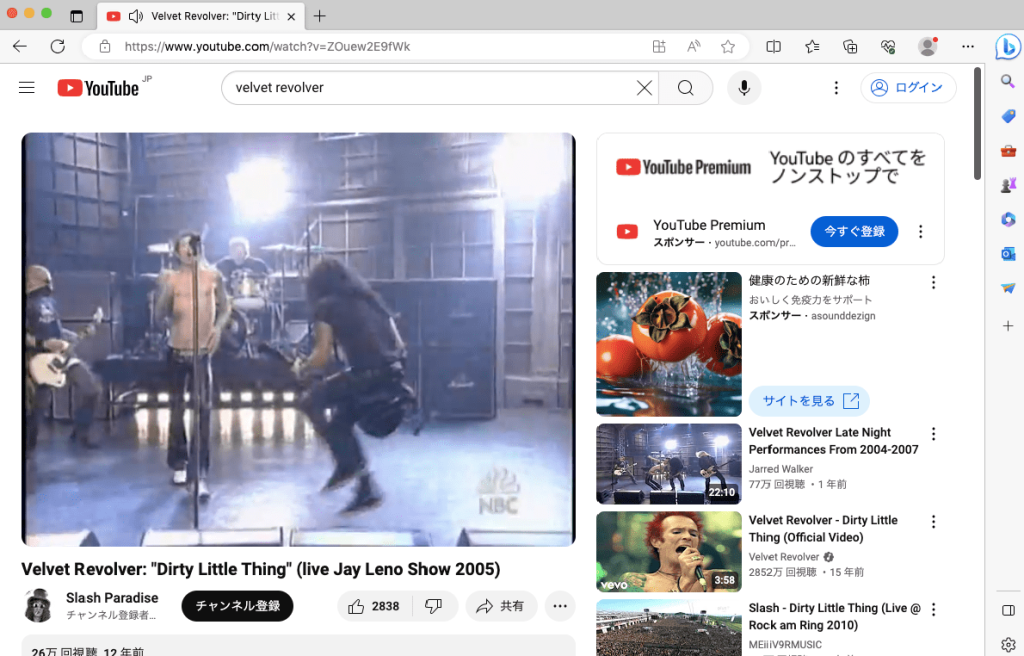Open split screen icon in toolbar
The width and height of the screenshot is (1024, 656).
click(773, 46)
